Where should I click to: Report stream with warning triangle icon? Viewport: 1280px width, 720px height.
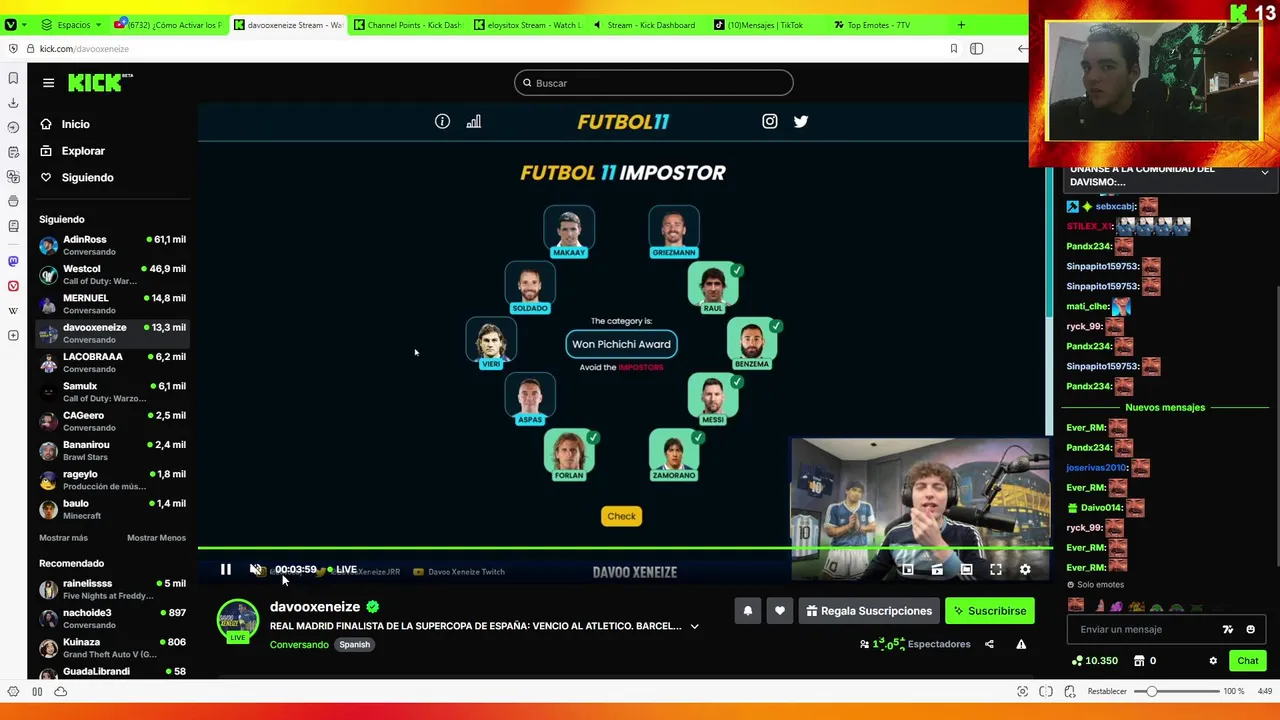pyautogui.click(x=1021, y=644)
